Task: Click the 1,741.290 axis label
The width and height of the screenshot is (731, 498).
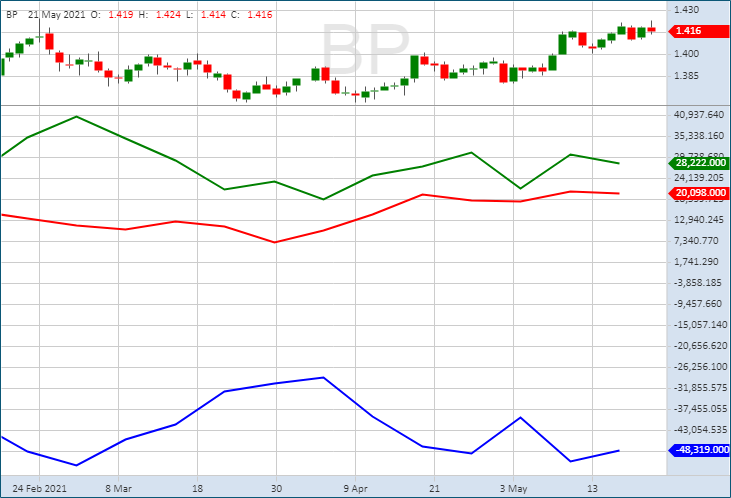Action: (x=696, y=262)
